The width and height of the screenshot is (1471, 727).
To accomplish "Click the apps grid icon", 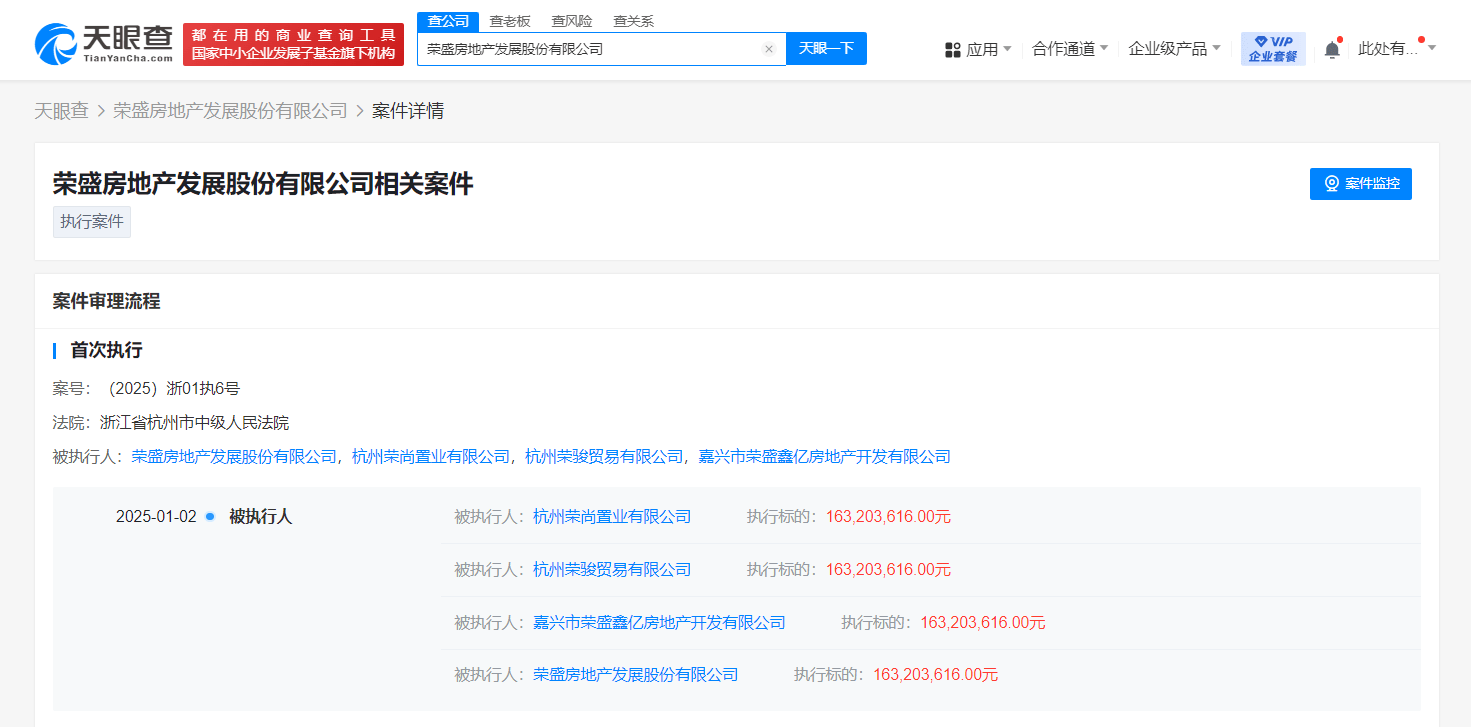I will (952, 49).
